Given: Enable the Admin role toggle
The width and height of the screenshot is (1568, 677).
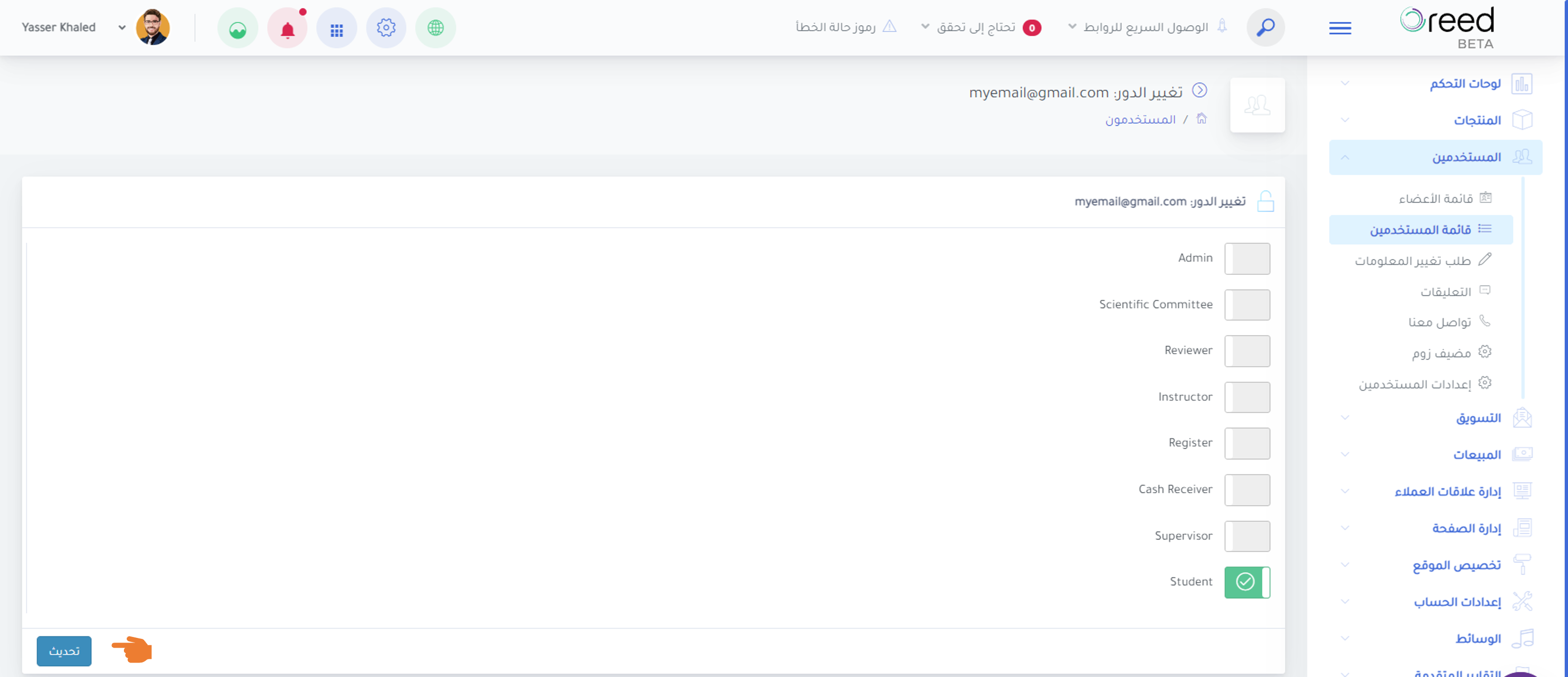Looking at the screenshot, I should coord(1247,258).
